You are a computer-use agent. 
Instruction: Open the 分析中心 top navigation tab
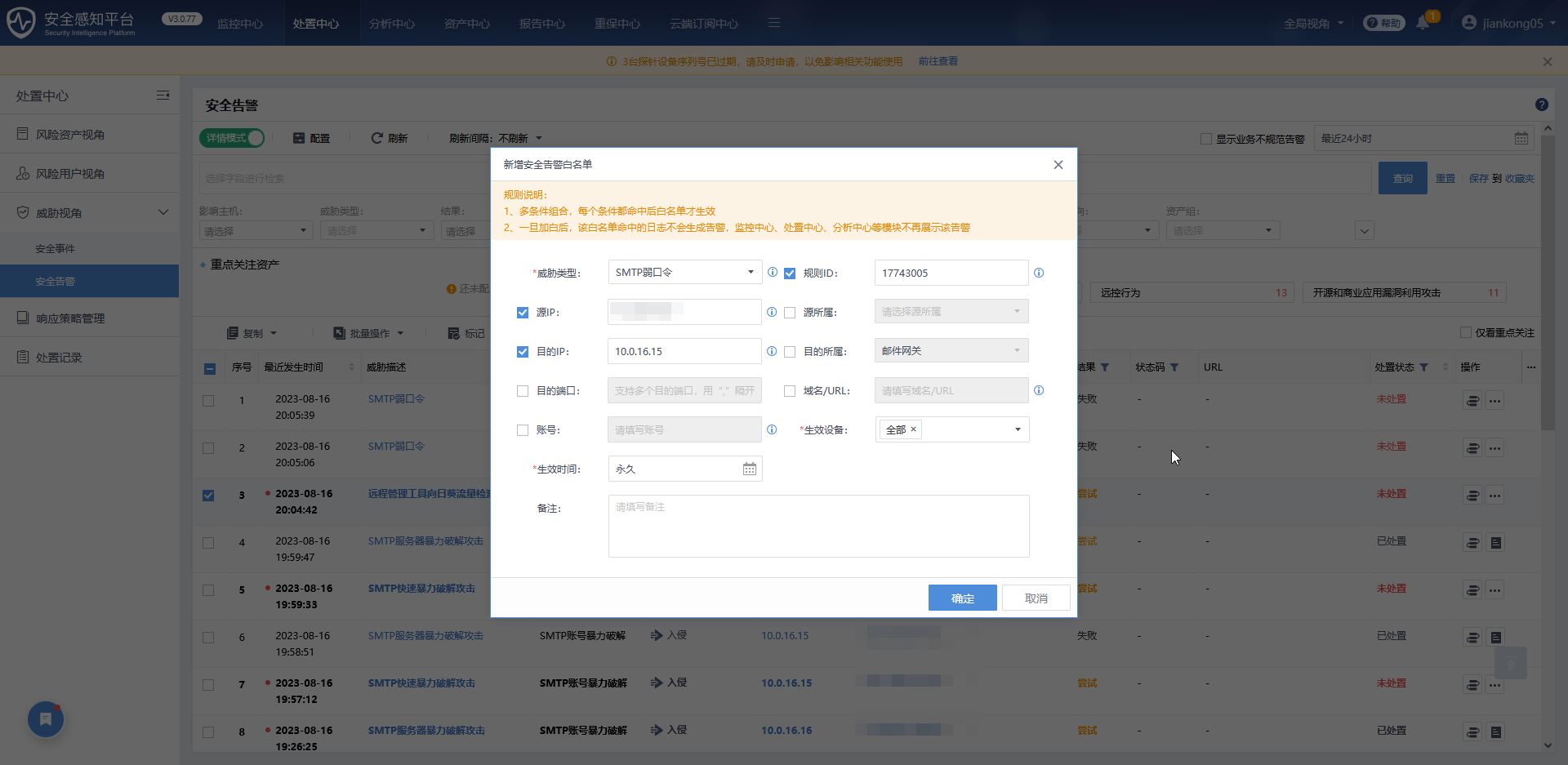(392, 24)
